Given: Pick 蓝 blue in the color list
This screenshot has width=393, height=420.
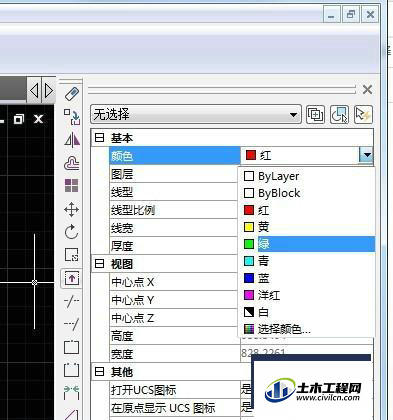Looking at the screenshot, I should tap(307, 278).
